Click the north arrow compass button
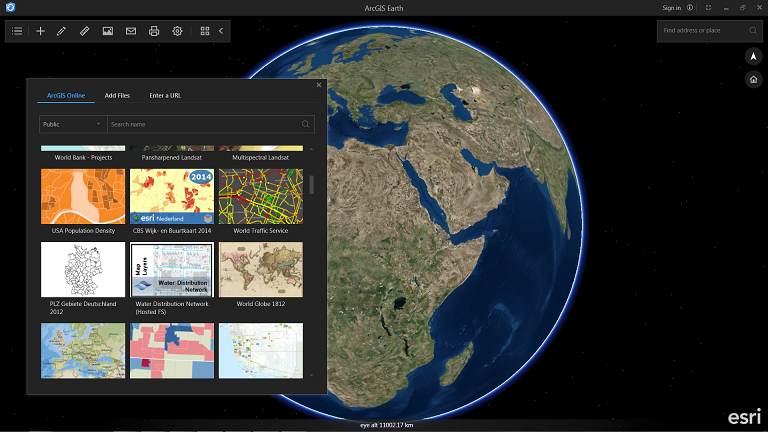 pyautogui.click(x=753, y=56)
